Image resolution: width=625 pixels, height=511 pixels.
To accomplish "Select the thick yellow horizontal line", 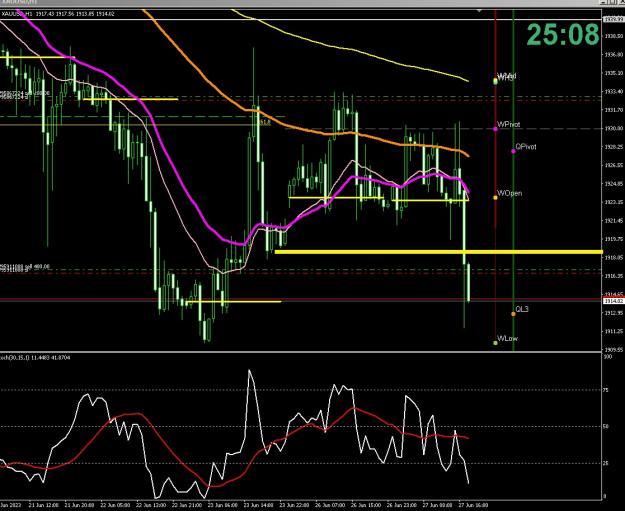I will tap(438, 252).
